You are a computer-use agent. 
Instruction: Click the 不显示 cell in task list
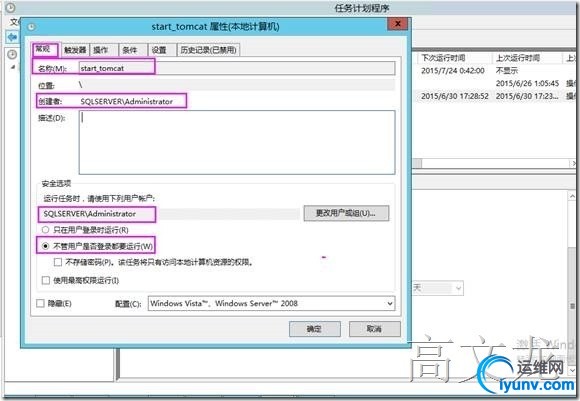tap(507, 70)
